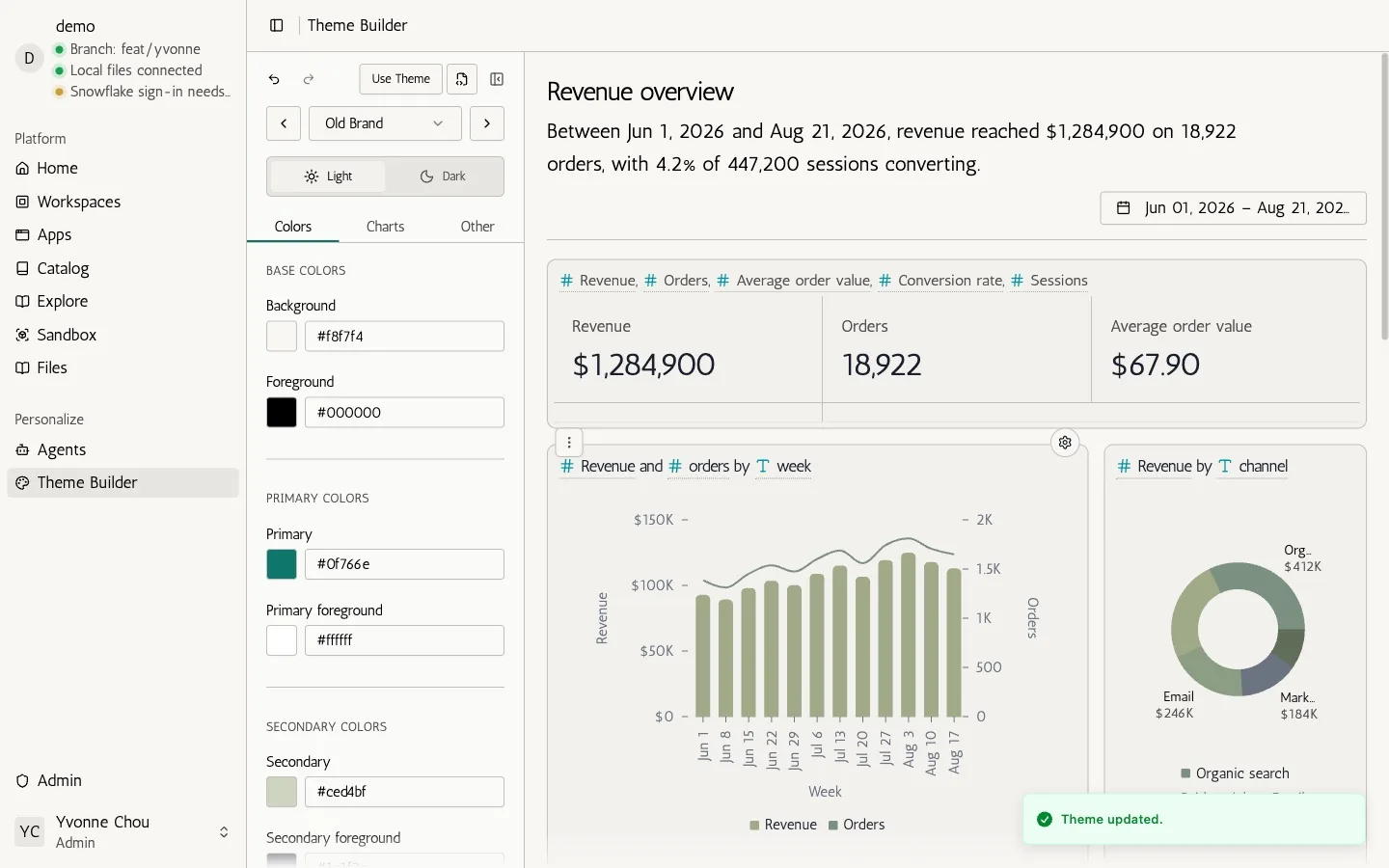Click the redo arrow icon

click(309, 79)
